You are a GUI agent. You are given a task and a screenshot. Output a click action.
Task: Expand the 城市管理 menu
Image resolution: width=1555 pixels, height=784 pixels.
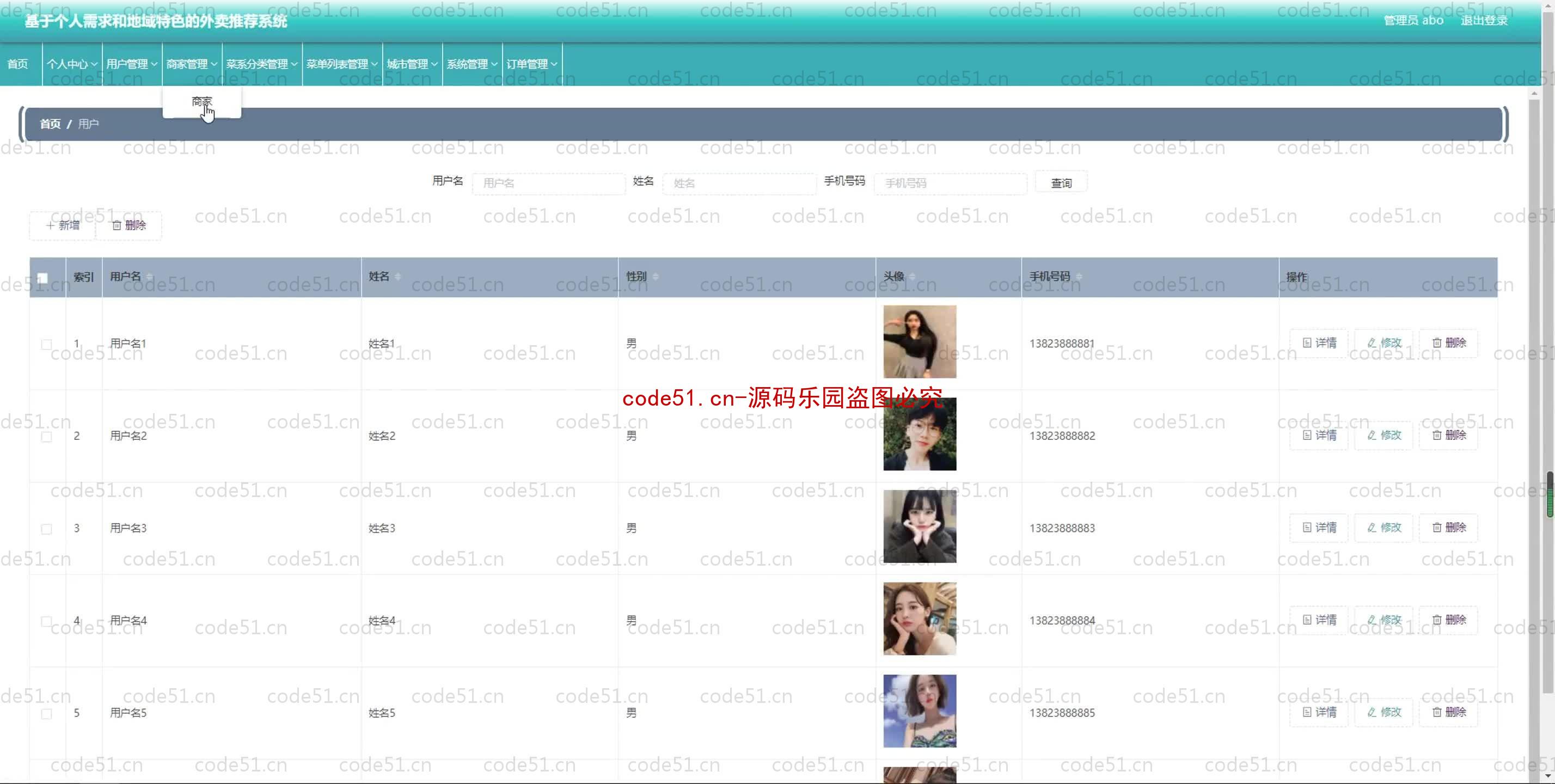[x=412, y=64]
